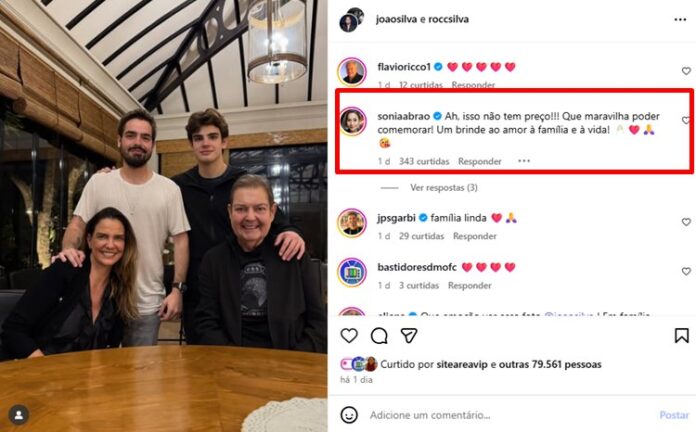Click the Postar button

tap(674, 414)
